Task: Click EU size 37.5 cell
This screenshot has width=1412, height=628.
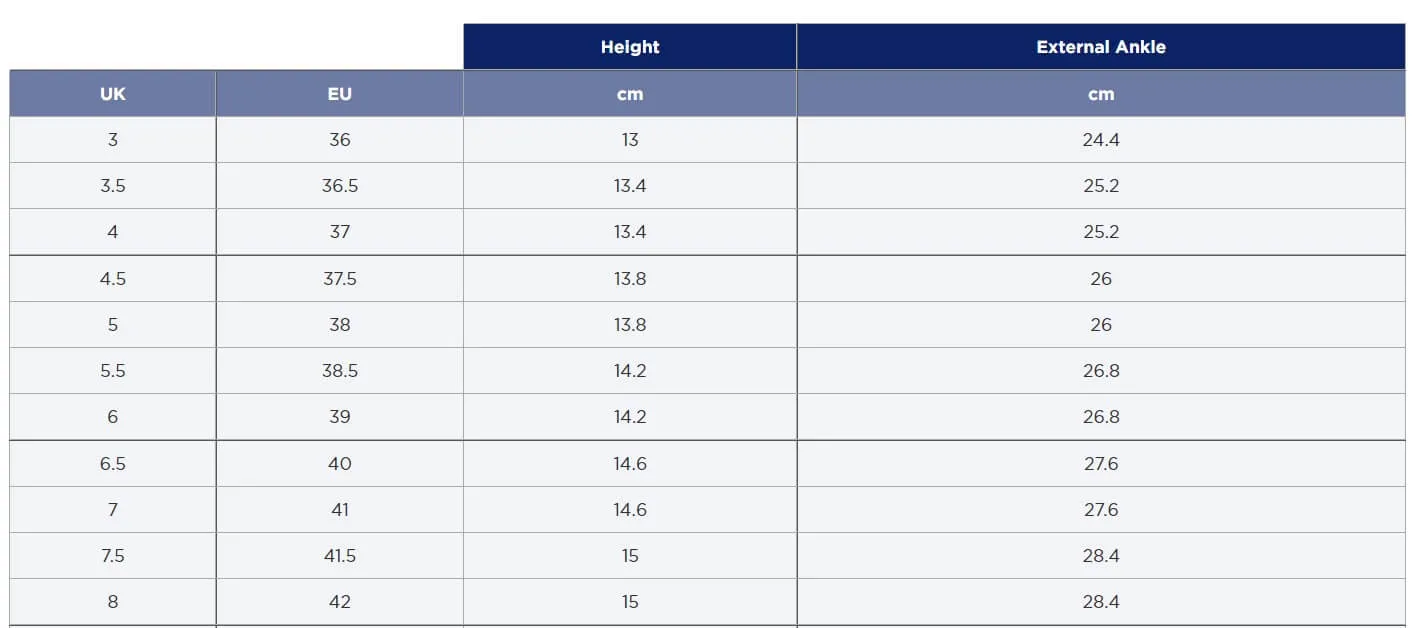Action: pos(340,279)
